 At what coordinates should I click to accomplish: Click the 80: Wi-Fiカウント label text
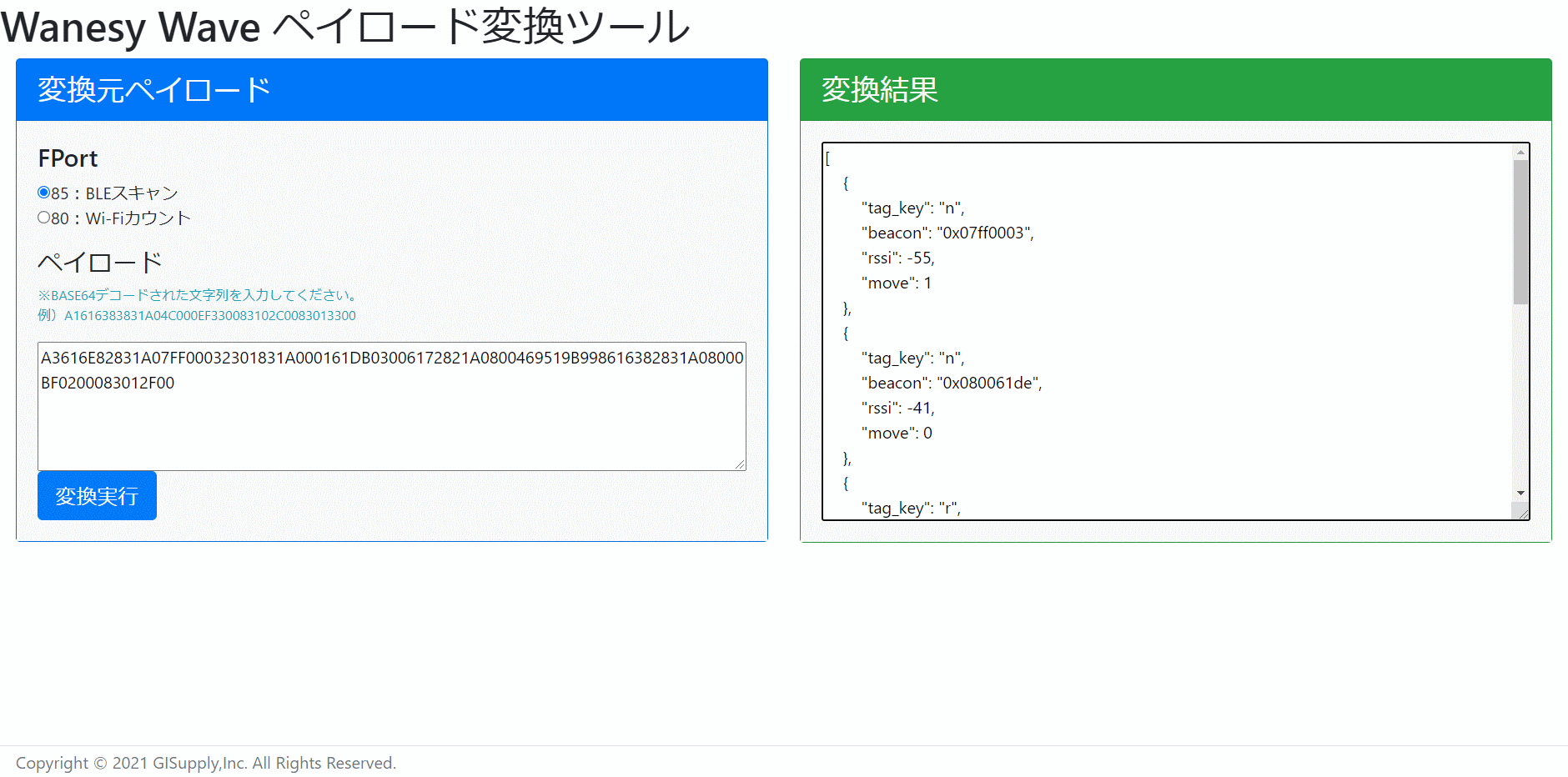[x=121, y=218]
